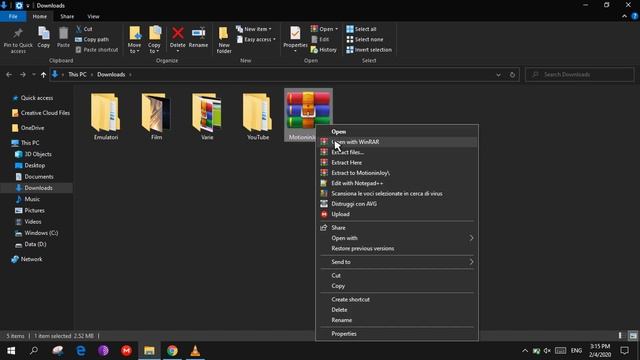Open VLC media player from the taskbar

195,351
